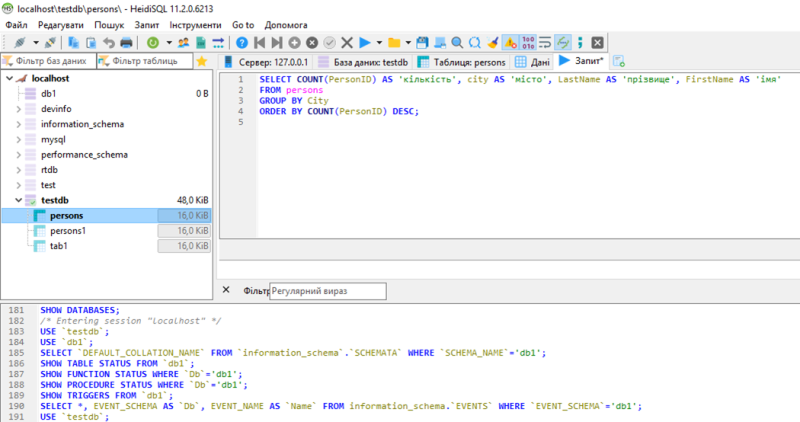Open the Інструменти menu

click(195, 23)
